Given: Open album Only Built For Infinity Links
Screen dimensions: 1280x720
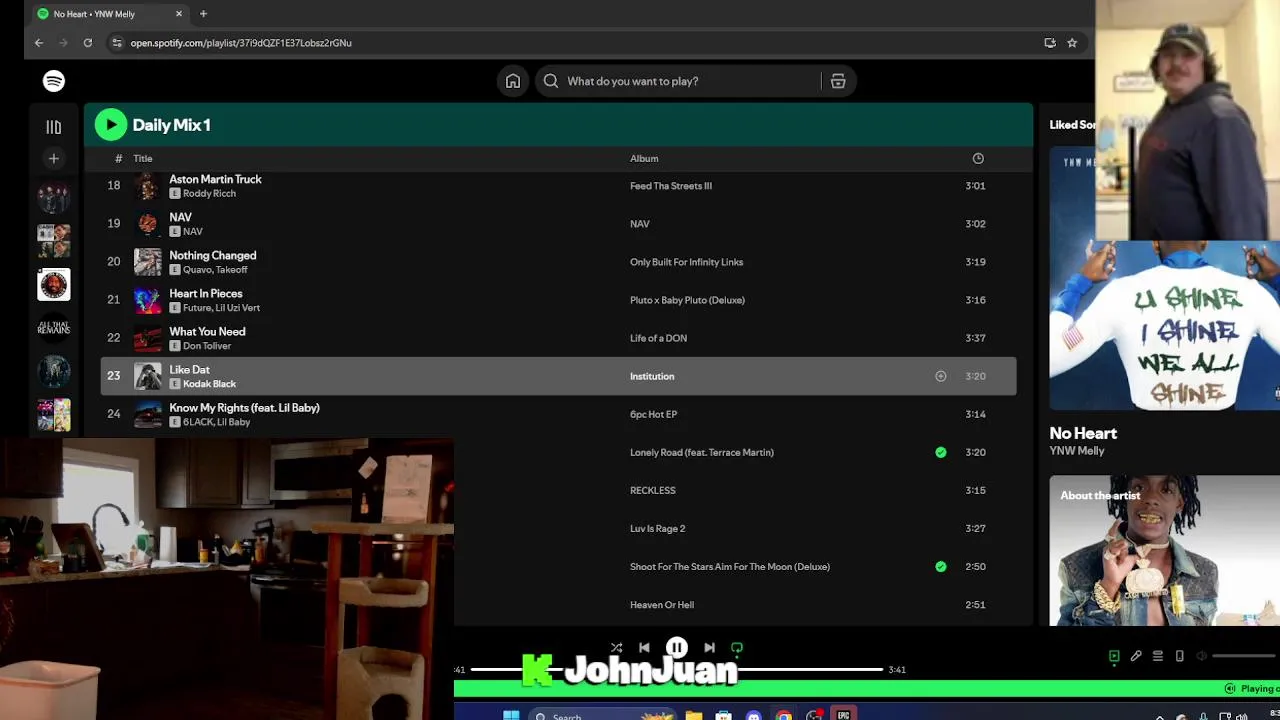Looking at the screenshot, I should coord(686,262).
